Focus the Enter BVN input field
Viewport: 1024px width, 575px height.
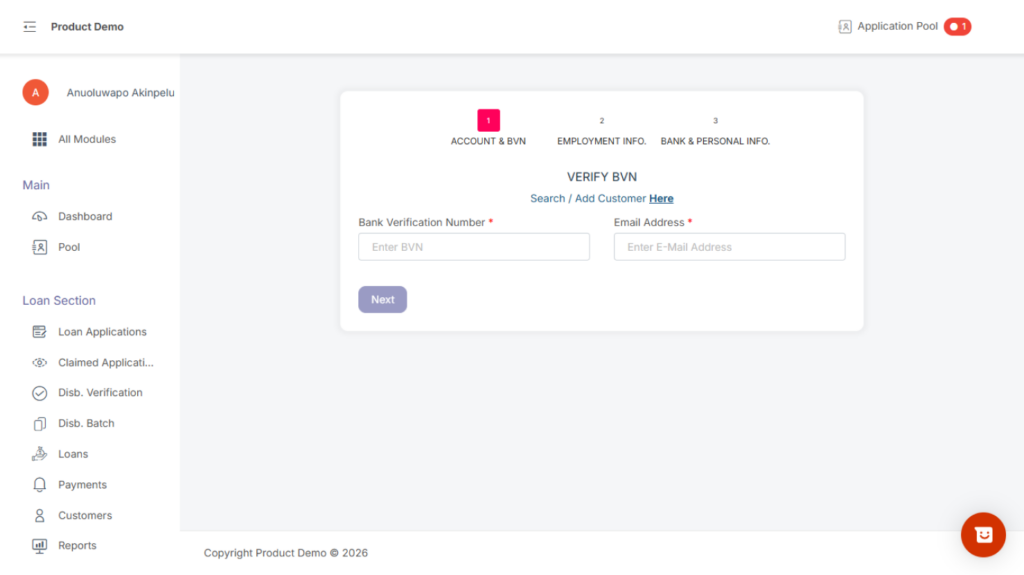(474, 247)
